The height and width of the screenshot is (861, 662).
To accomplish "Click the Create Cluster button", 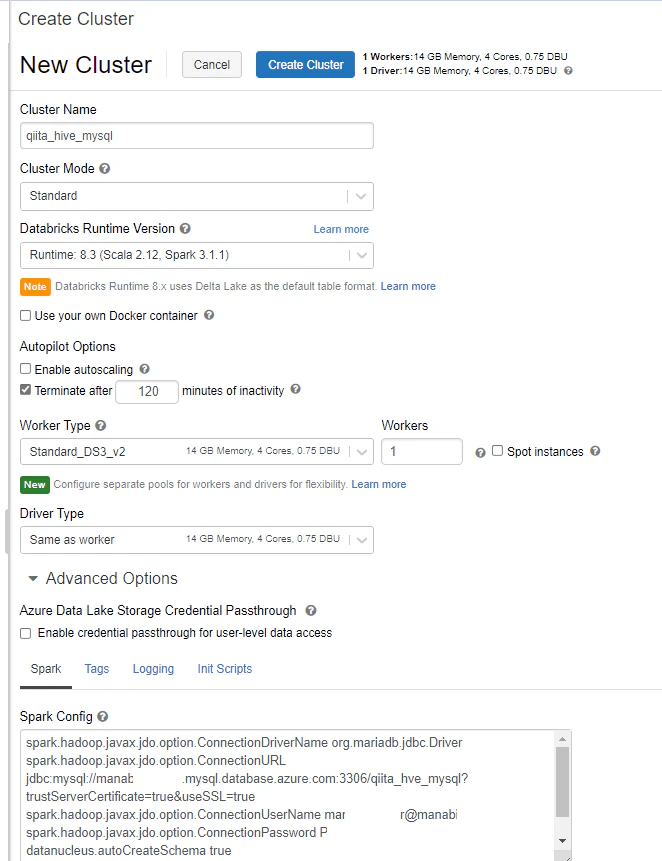I will tap(305, 65).
